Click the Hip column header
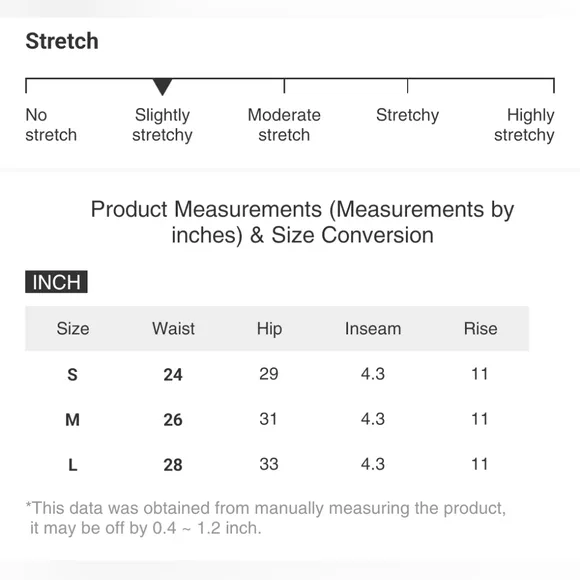 click(x=269, y=329)
